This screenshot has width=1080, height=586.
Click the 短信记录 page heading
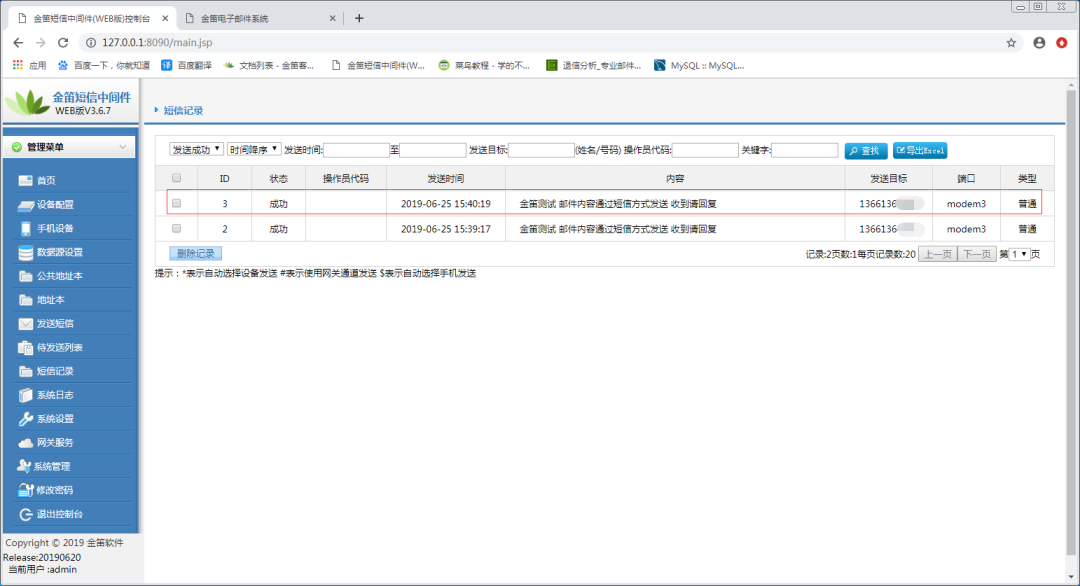(x=183, y=110)
